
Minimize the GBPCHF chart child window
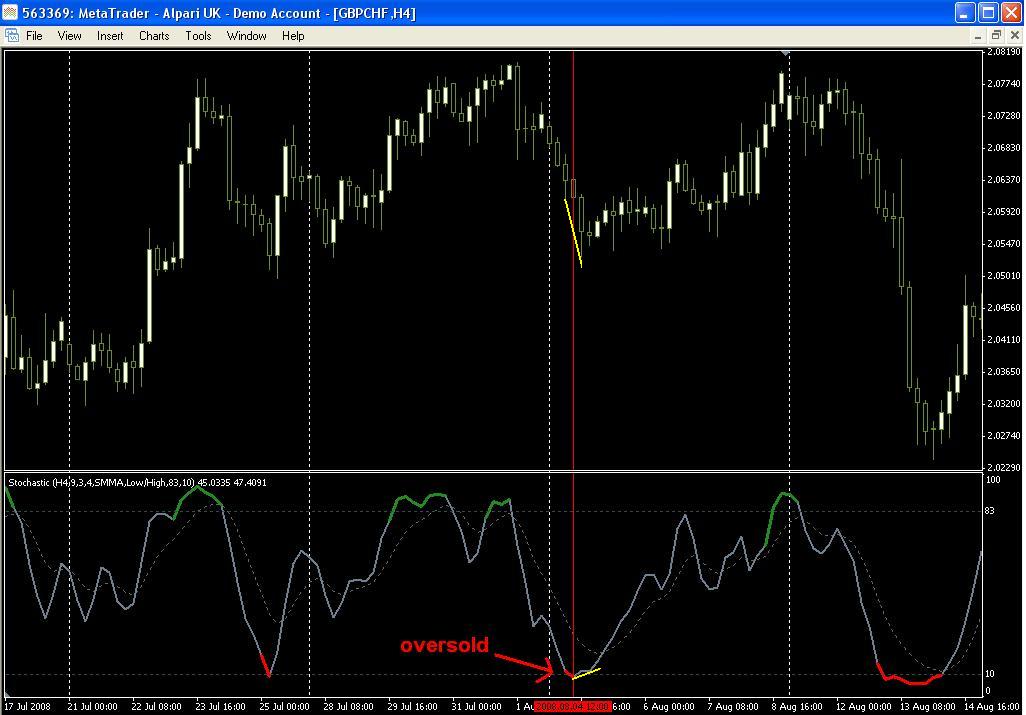[978, 35]
